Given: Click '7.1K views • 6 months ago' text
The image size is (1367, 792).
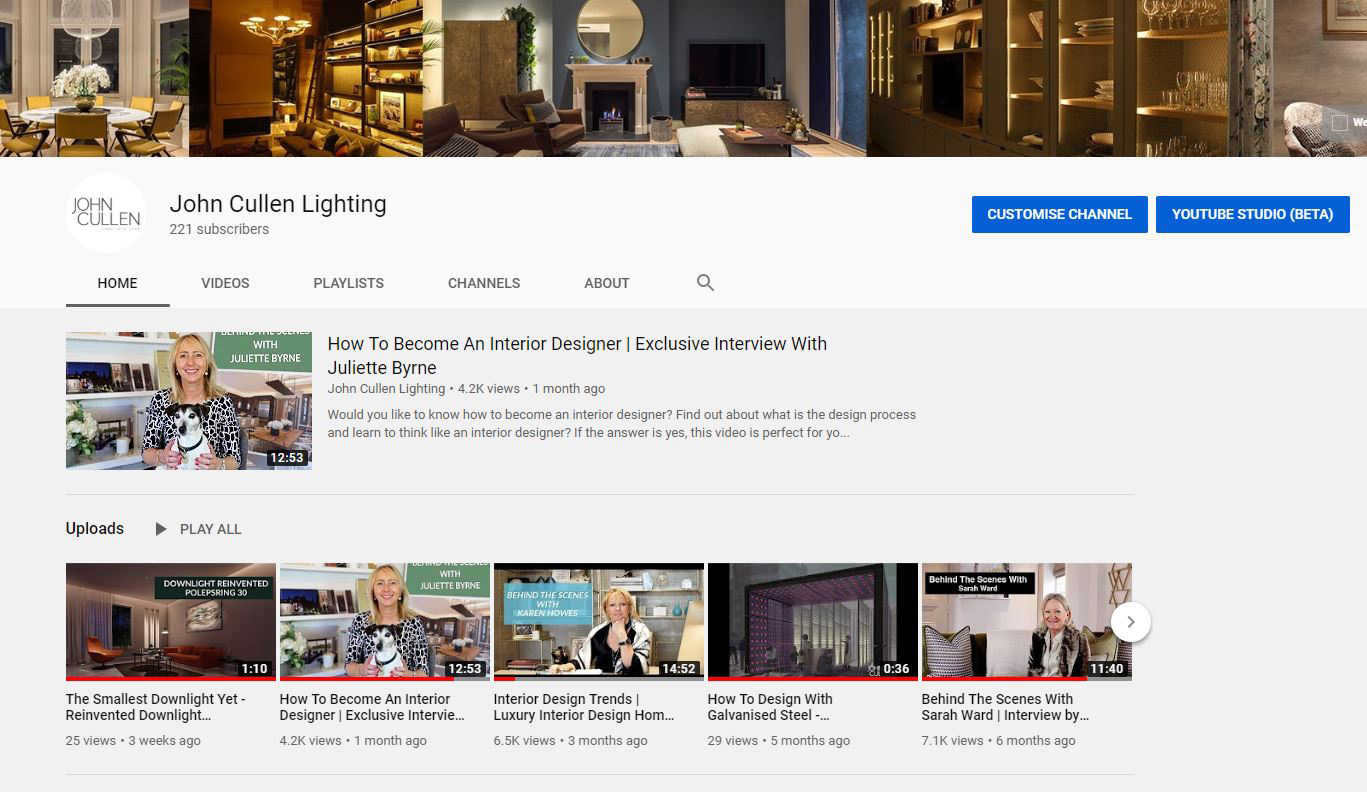Looking at the screenshot, I should [999, 741].
